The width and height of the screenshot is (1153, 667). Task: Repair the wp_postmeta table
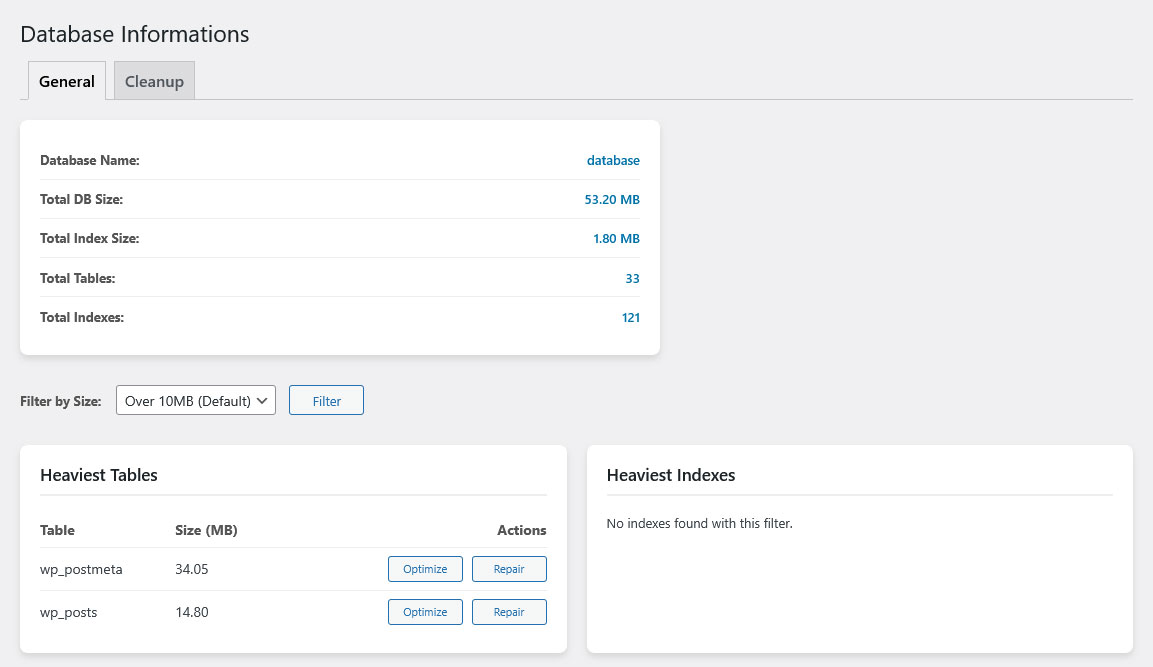(509, 569)
